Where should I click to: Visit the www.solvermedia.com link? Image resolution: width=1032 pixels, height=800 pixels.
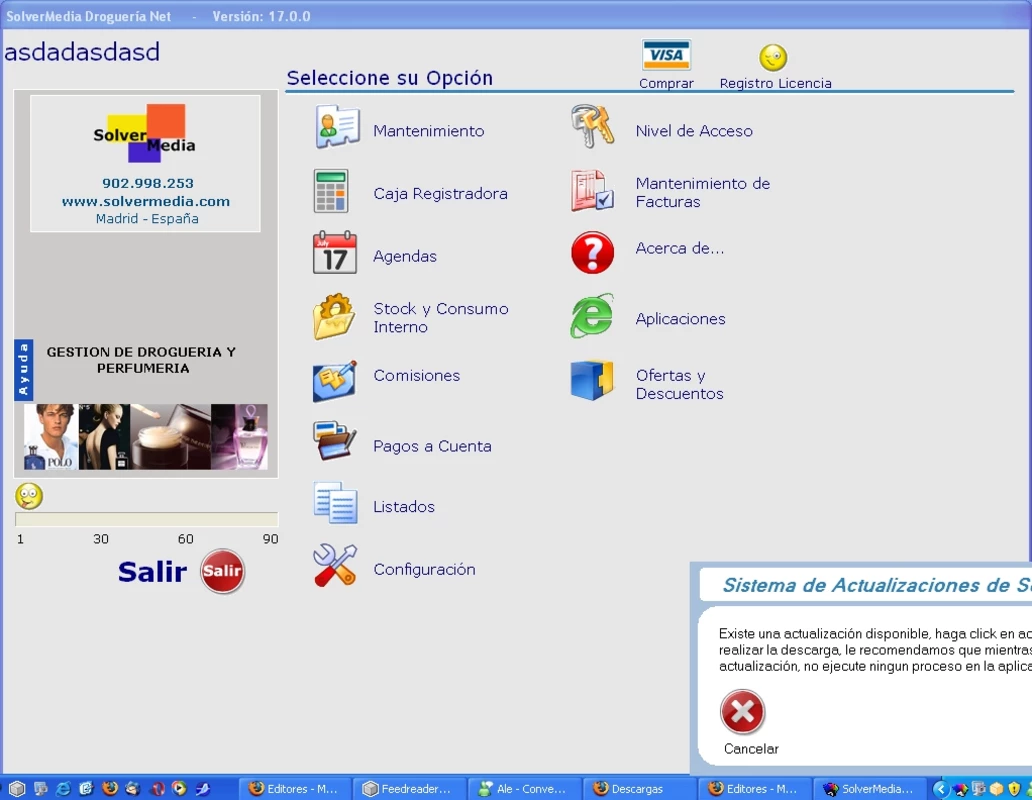(x=146, y=201)
